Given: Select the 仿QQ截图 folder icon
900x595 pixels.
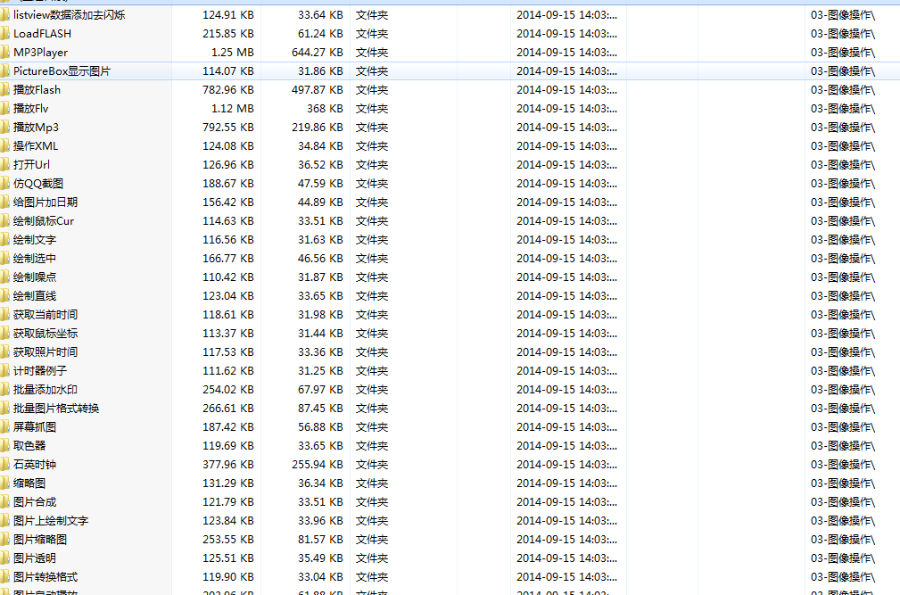Looking at the screenshot, I should [5, 184].
